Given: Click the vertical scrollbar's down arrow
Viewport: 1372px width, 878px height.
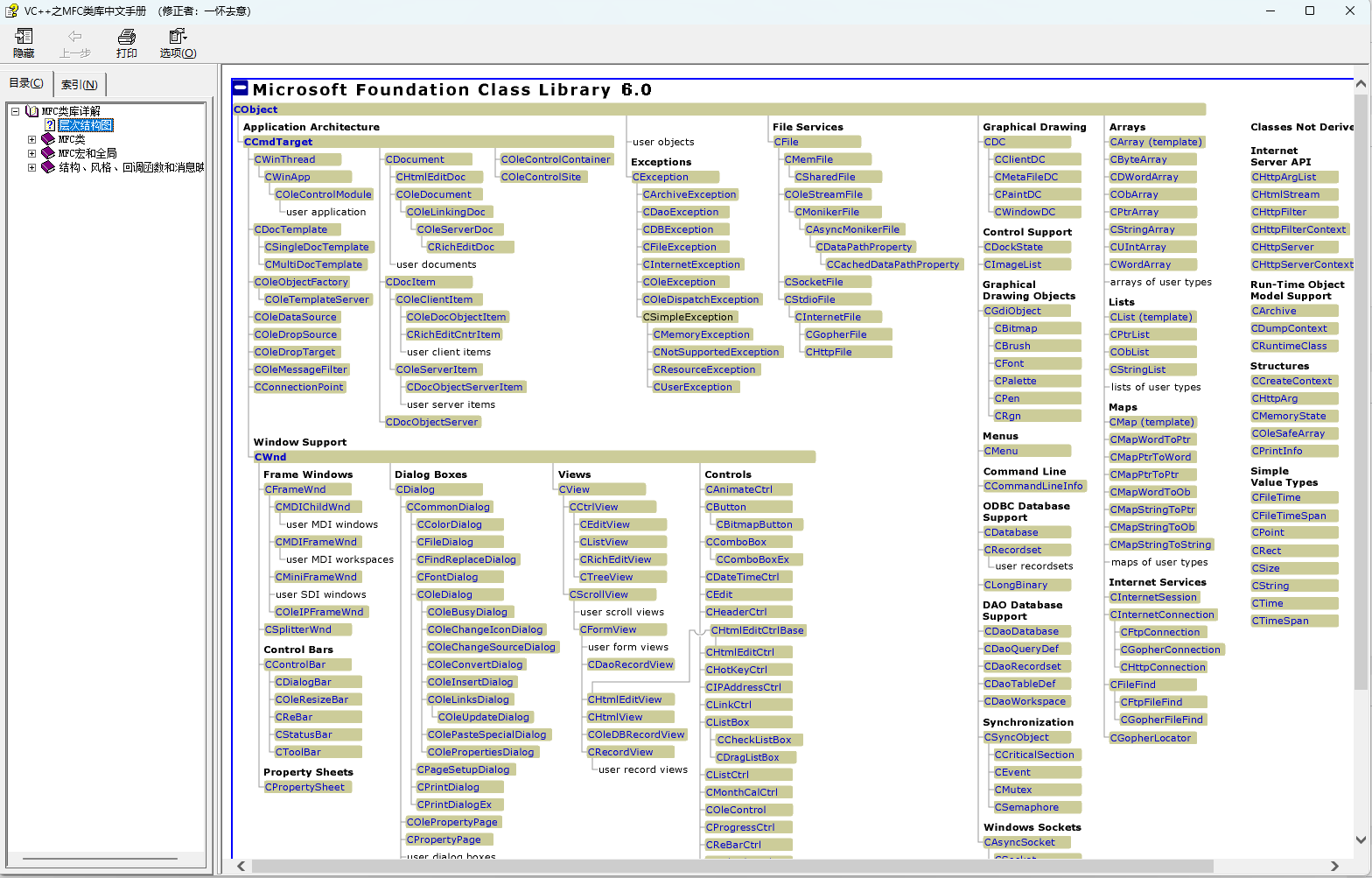Looking at the screenshot, I should coord(1361,839).
